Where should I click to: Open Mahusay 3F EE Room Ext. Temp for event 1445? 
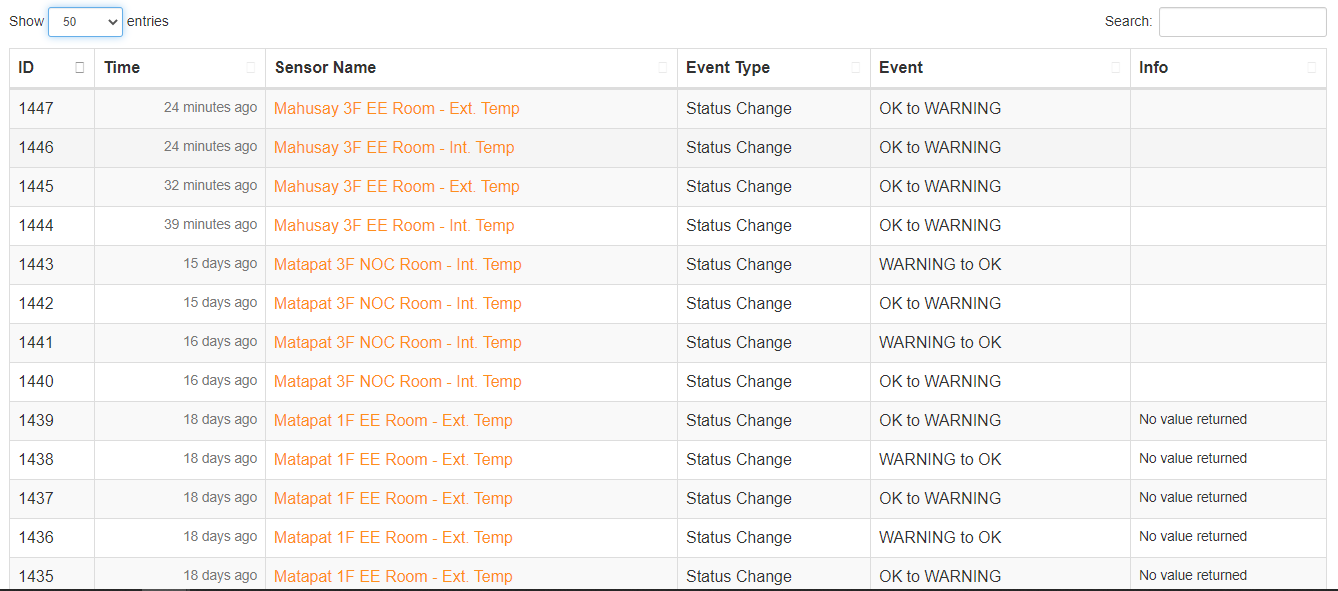[x=397, y=186]
